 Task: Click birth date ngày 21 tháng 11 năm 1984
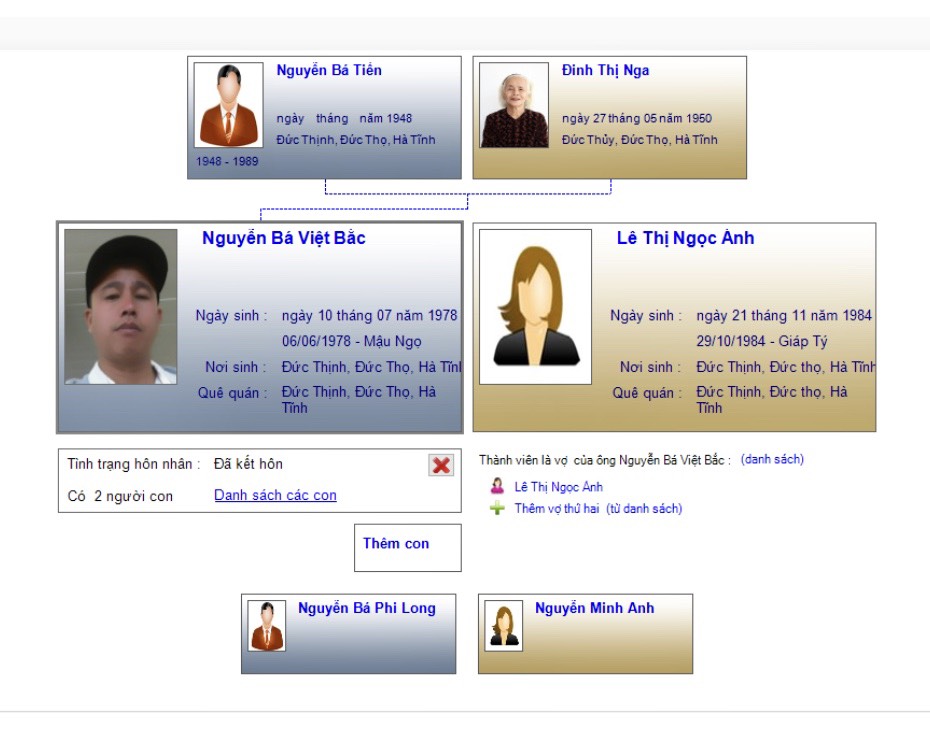(x=784, y=316)
